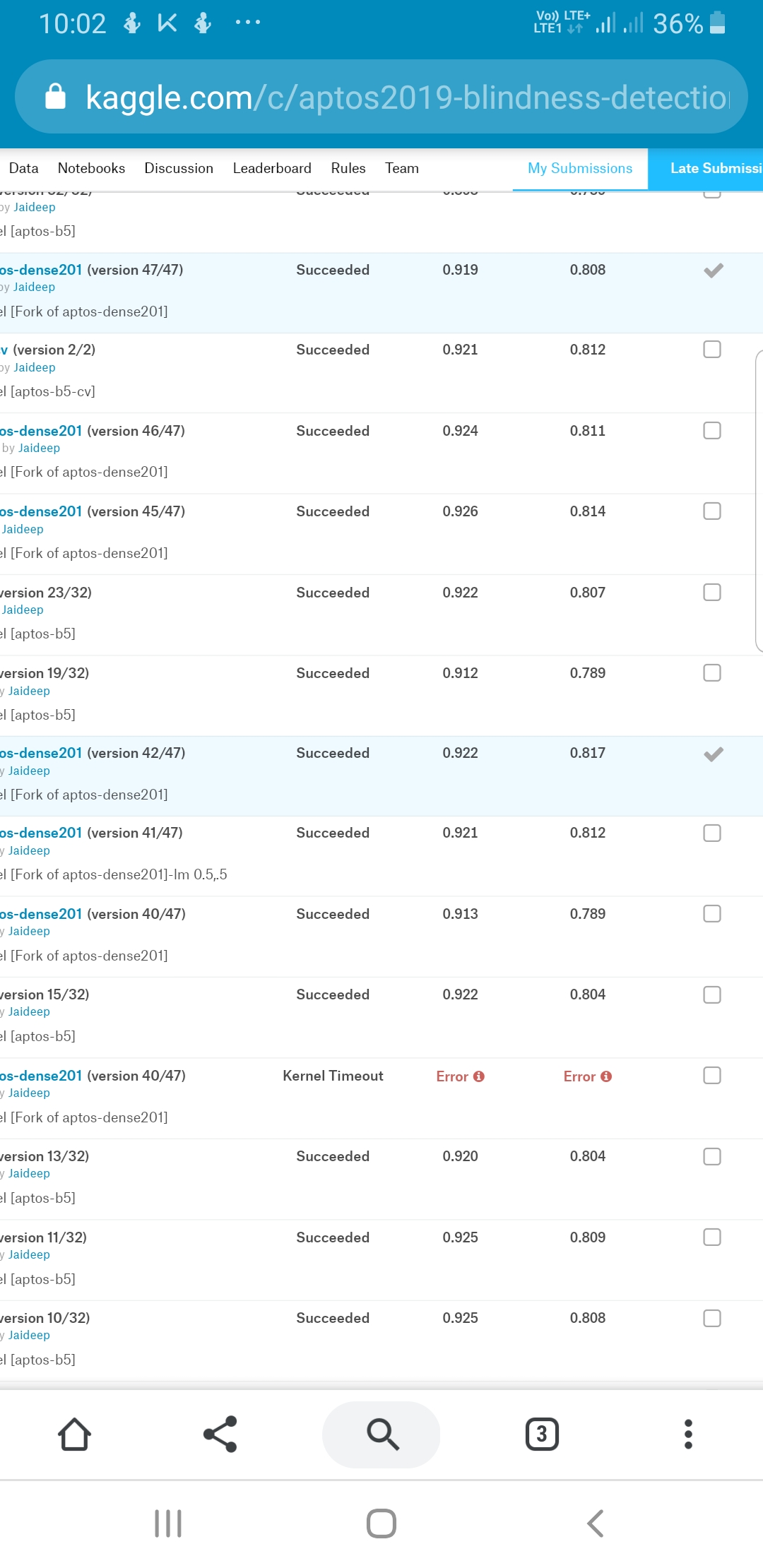Select checkbox for aptos-dense201 version 46/47
The image size is (763, 1568).
711,430
